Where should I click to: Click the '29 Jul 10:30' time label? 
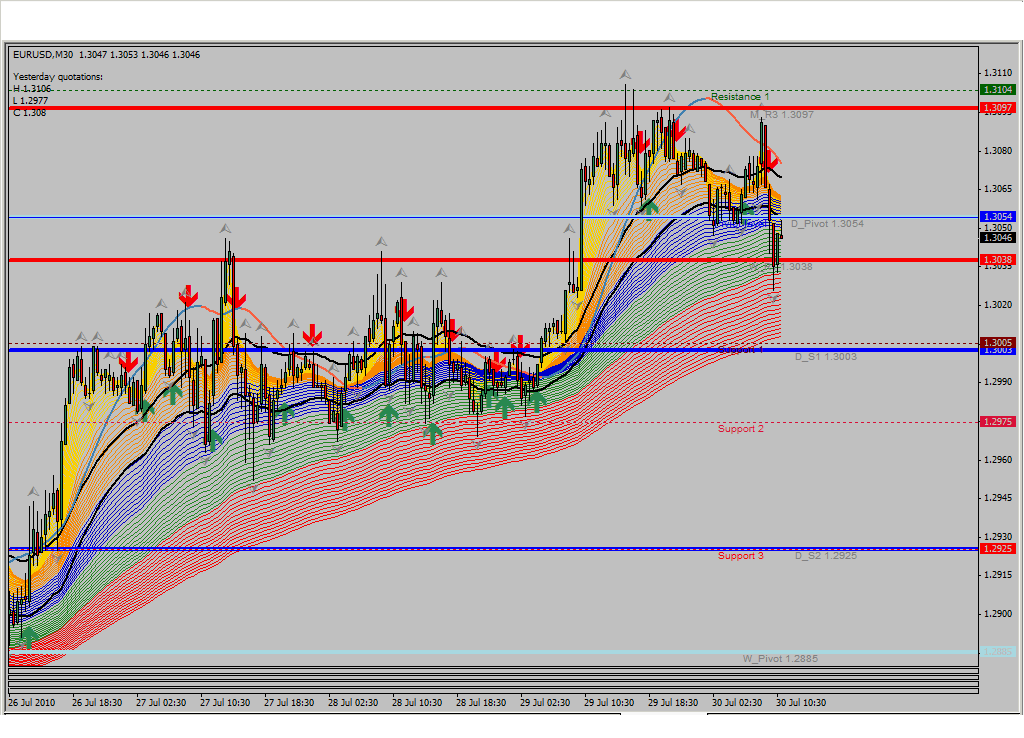click(609, 703)
